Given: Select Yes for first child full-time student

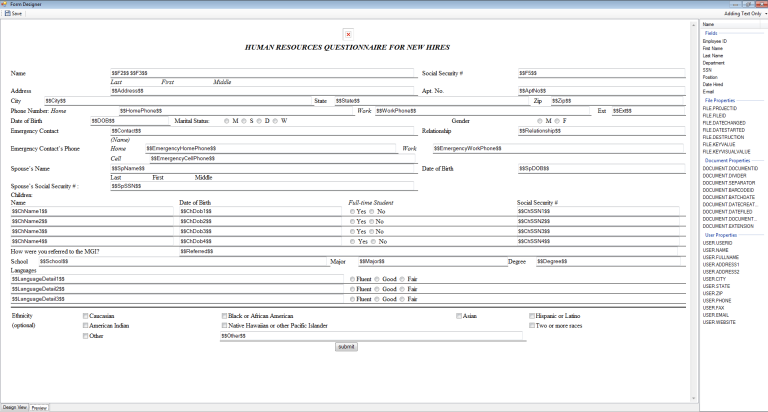Looking at the screenshot, I should (351, 212).
